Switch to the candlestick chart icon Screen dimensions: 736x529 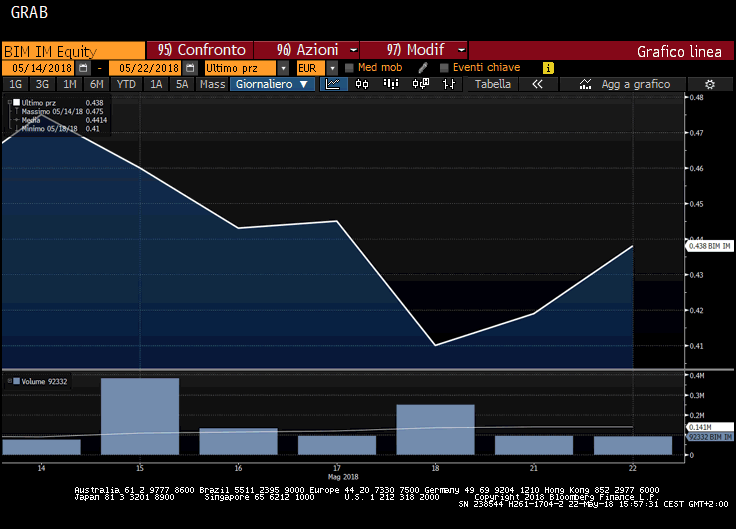(x=361, y=85)
